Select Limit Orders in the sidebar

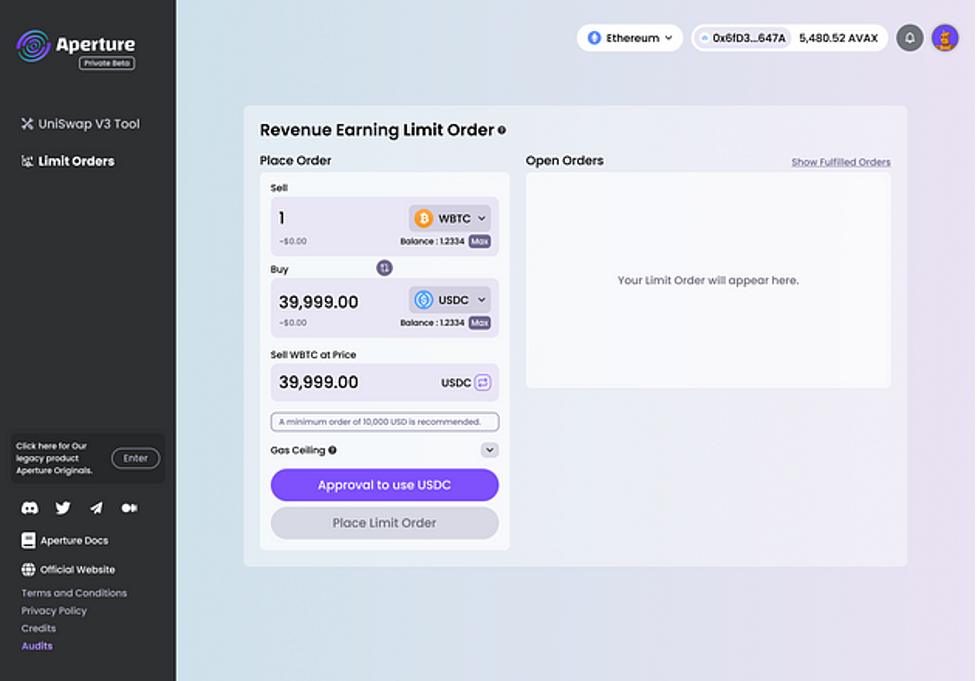click(x=68, y=161)
